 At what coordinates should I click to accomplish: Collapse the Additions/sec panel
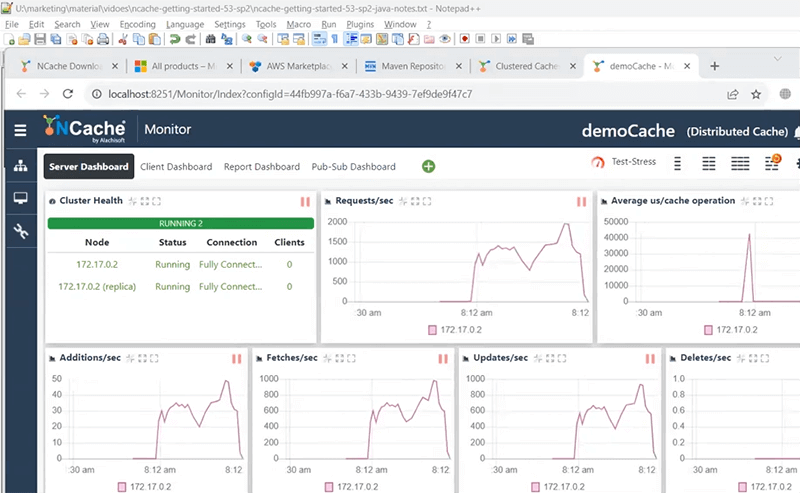(130, 358)
